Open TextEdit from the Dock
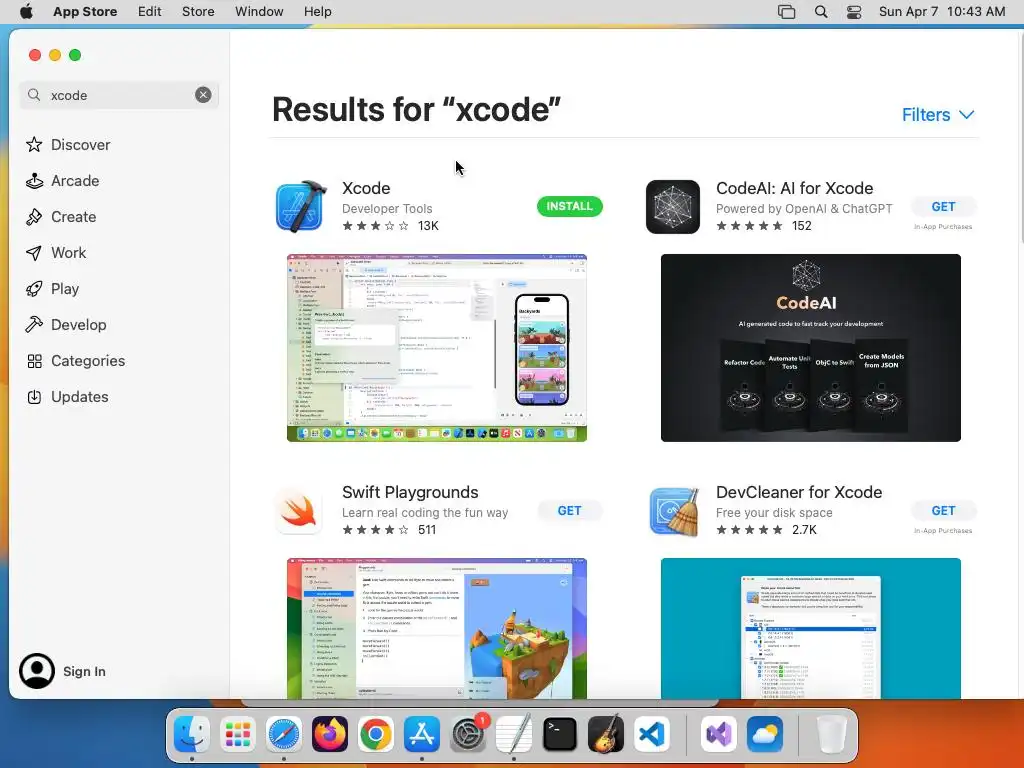 (514, 734)
